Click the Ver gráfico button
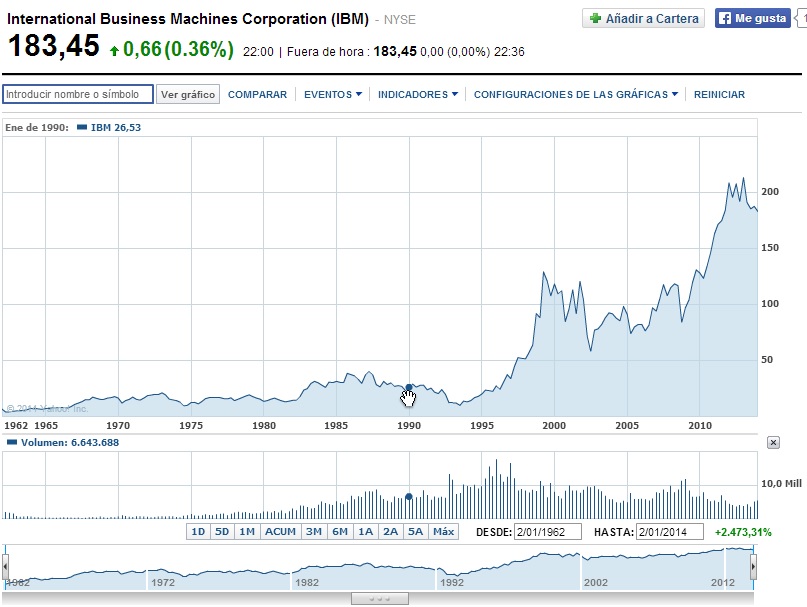807x607 pixels. [188, 94]
